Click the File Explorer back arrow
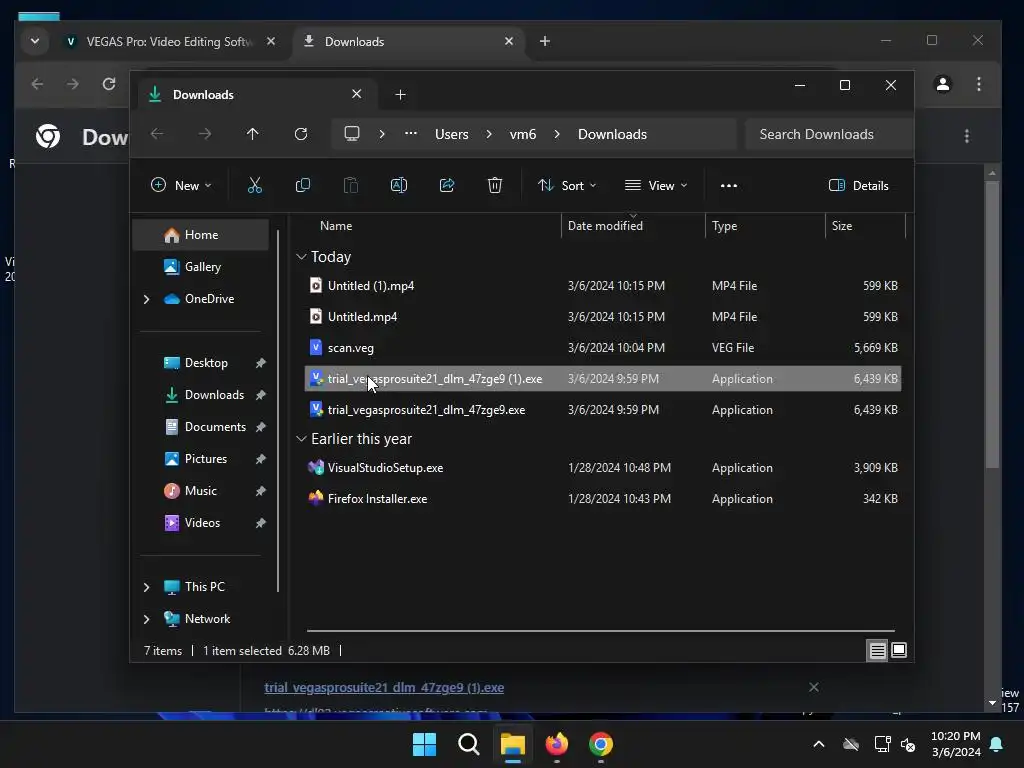The height and width of the screenshot is (768, 1024). pos(157,134)
